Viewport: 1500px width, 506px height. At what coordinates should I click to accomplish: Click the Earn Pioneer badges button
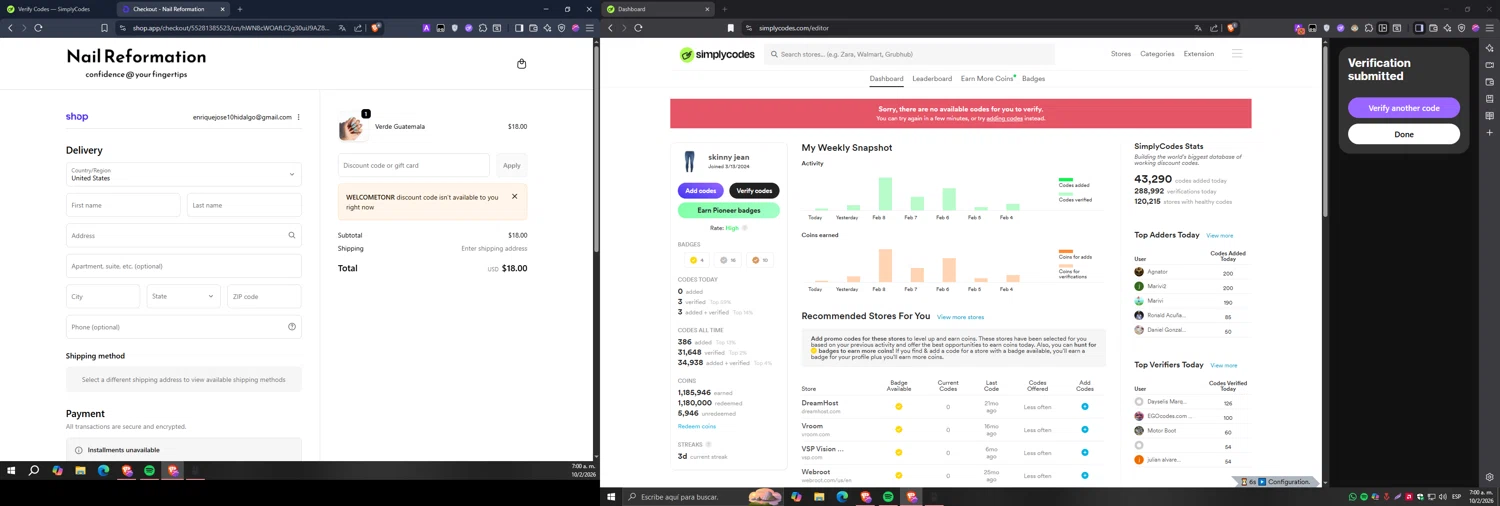[x=729, y=211]
